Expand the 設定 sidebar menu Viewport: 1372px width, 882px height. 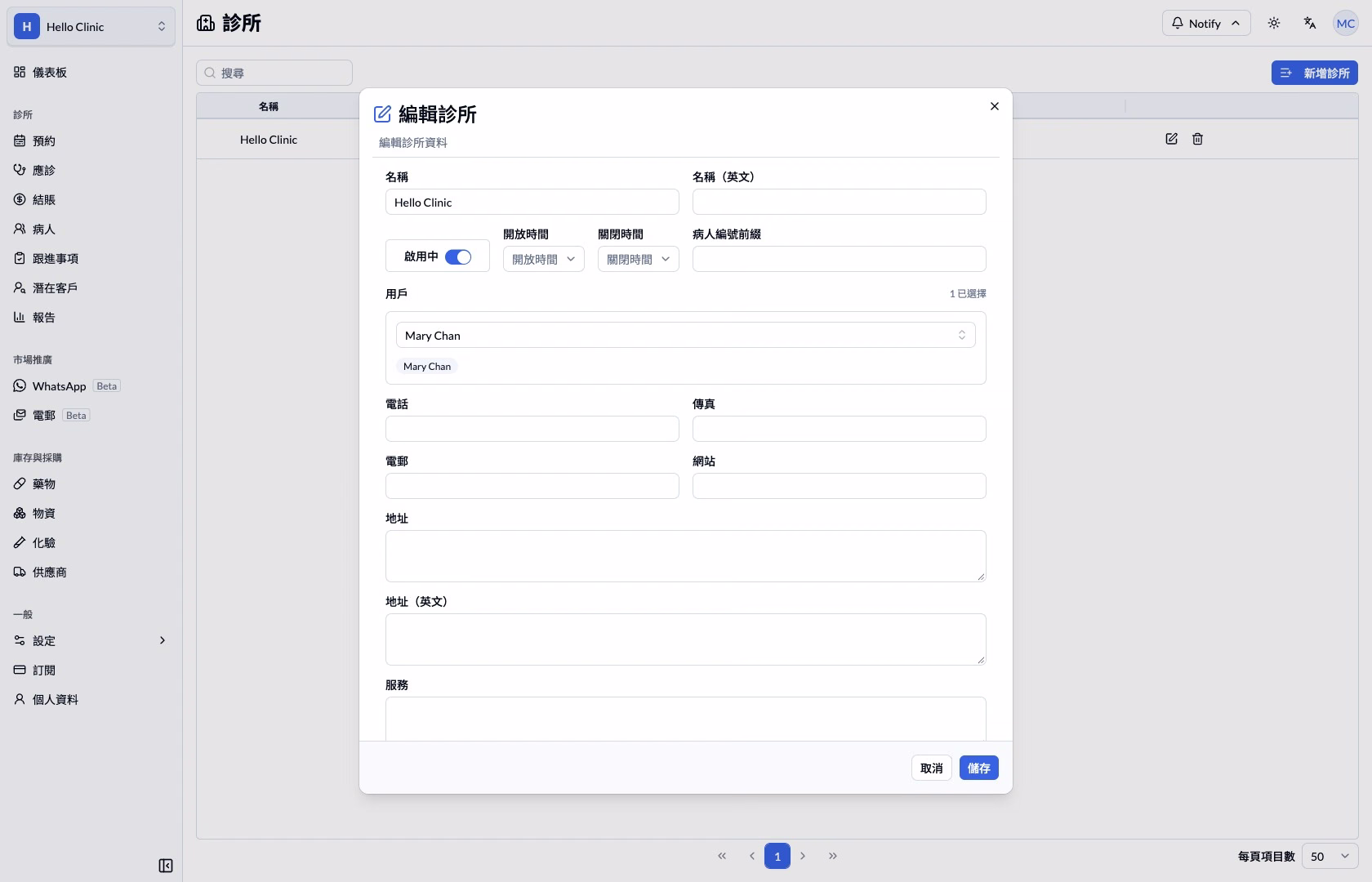point(91,640)
